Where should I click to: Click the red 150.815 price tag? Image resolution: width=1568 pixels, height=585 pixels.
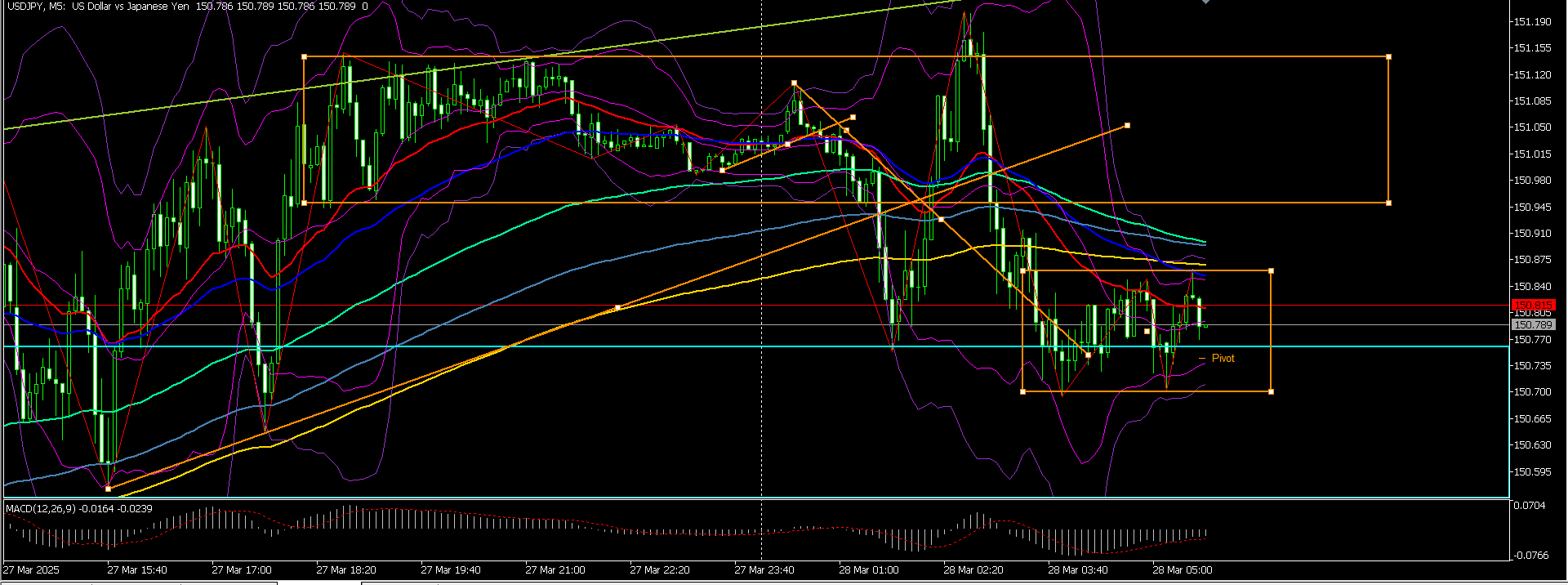point(1534,305)
